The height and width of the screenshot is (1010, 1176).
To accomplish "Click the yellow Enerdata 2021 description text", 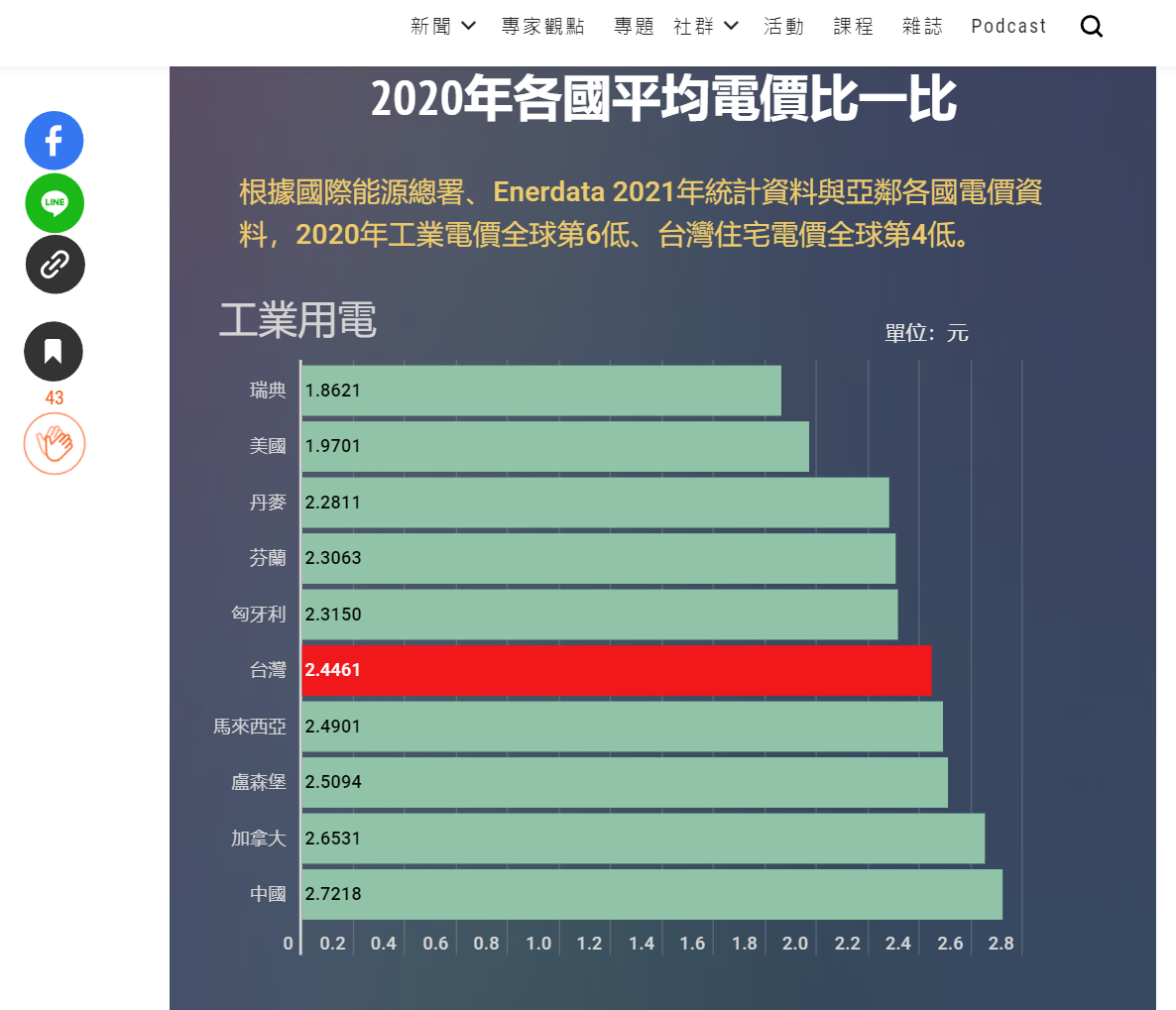I will [642, 214].
